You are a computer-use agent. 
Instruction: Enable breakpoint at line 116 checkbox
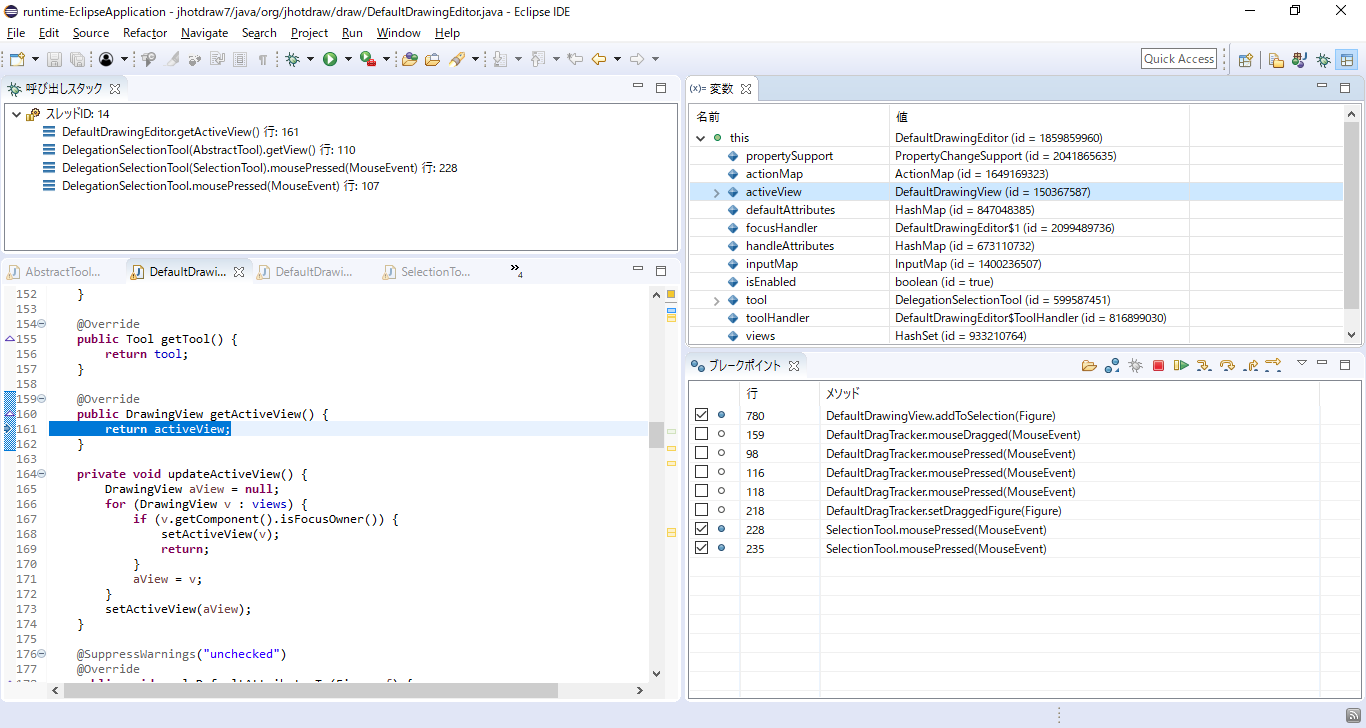[701, 472]
